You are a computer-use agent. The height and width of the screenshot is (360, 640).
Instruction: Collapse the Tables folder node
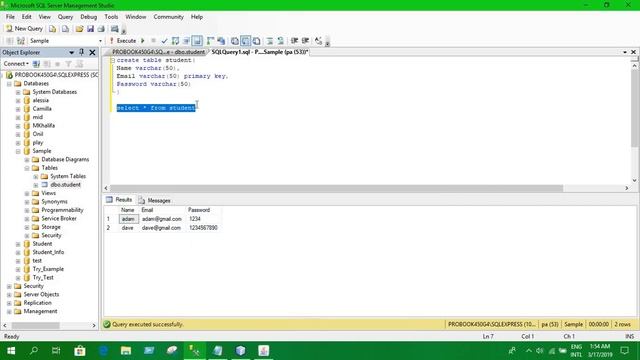27,168
